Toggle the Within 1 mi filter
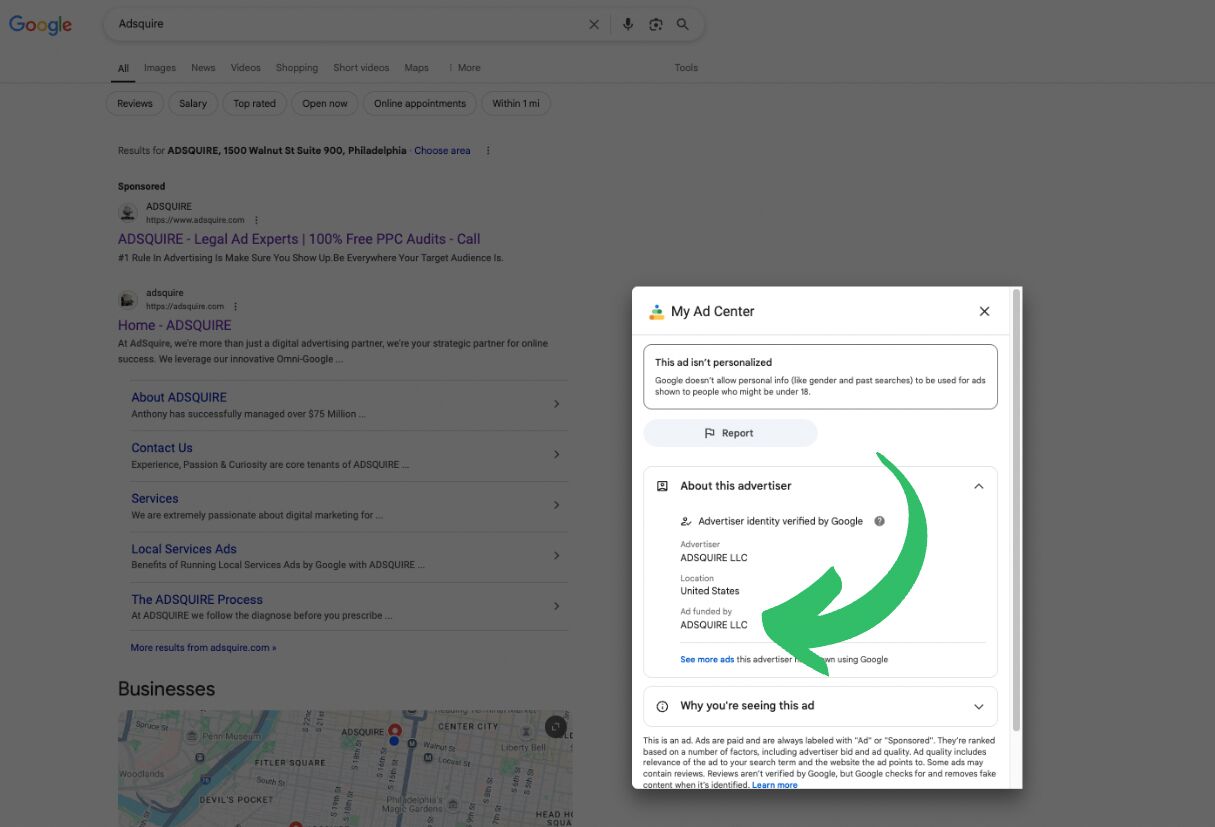Viewport: 1215px width, 827px height. click(x=516, y=103)
